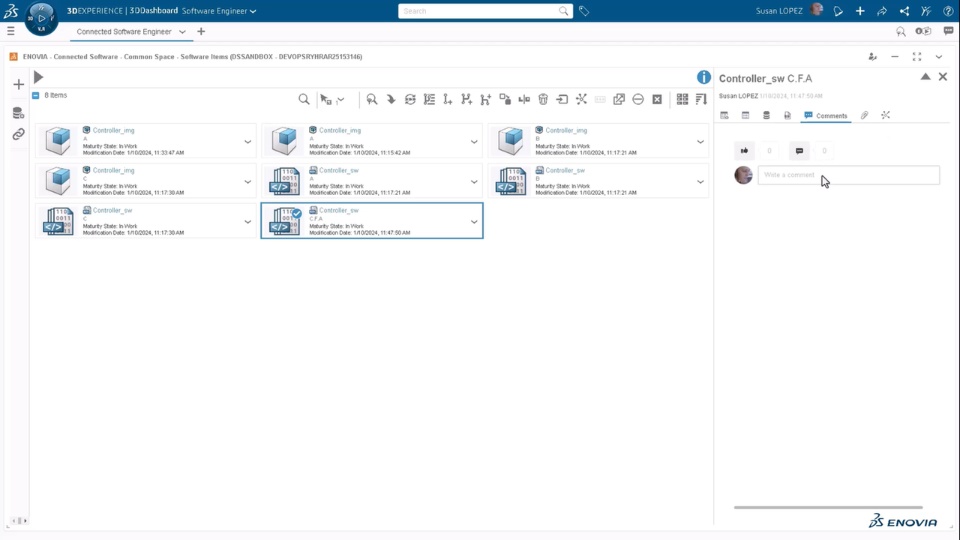This screenshot has height=540, width=960.
Task: Click the 3DEXPERIENCE compass button
Action: tap(41, 18)
